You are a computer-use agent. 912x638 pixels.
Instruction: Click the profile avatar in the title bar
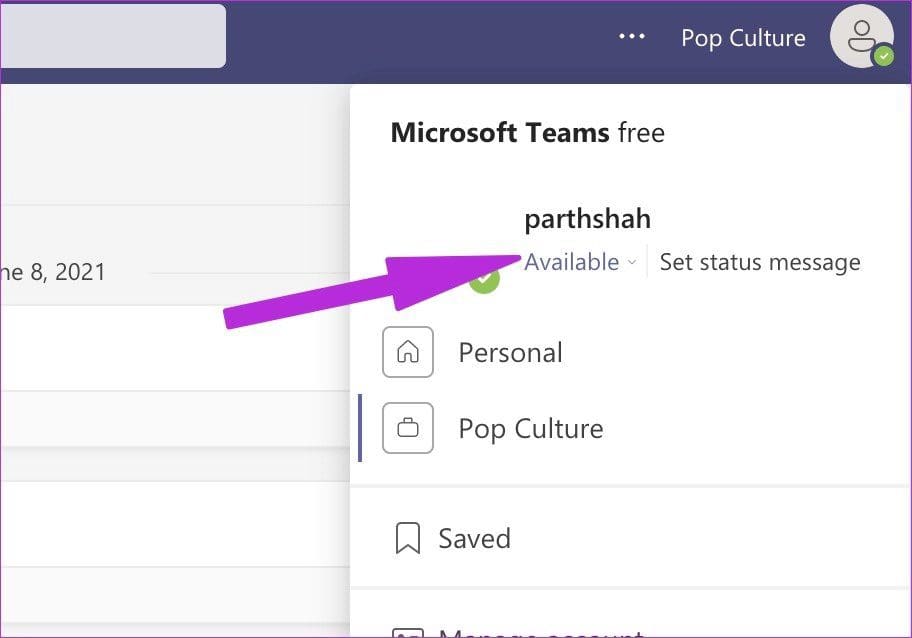pos(861,36)
